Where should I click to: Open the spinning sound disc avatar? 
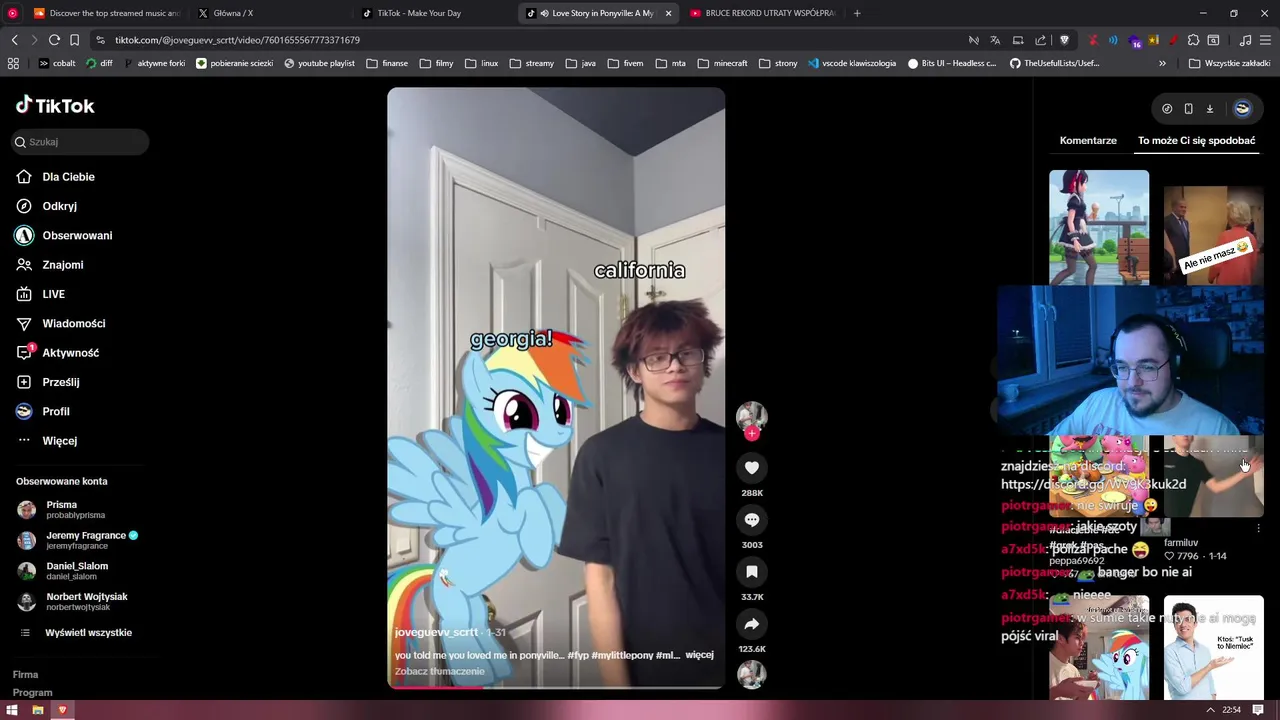(752, 675)
